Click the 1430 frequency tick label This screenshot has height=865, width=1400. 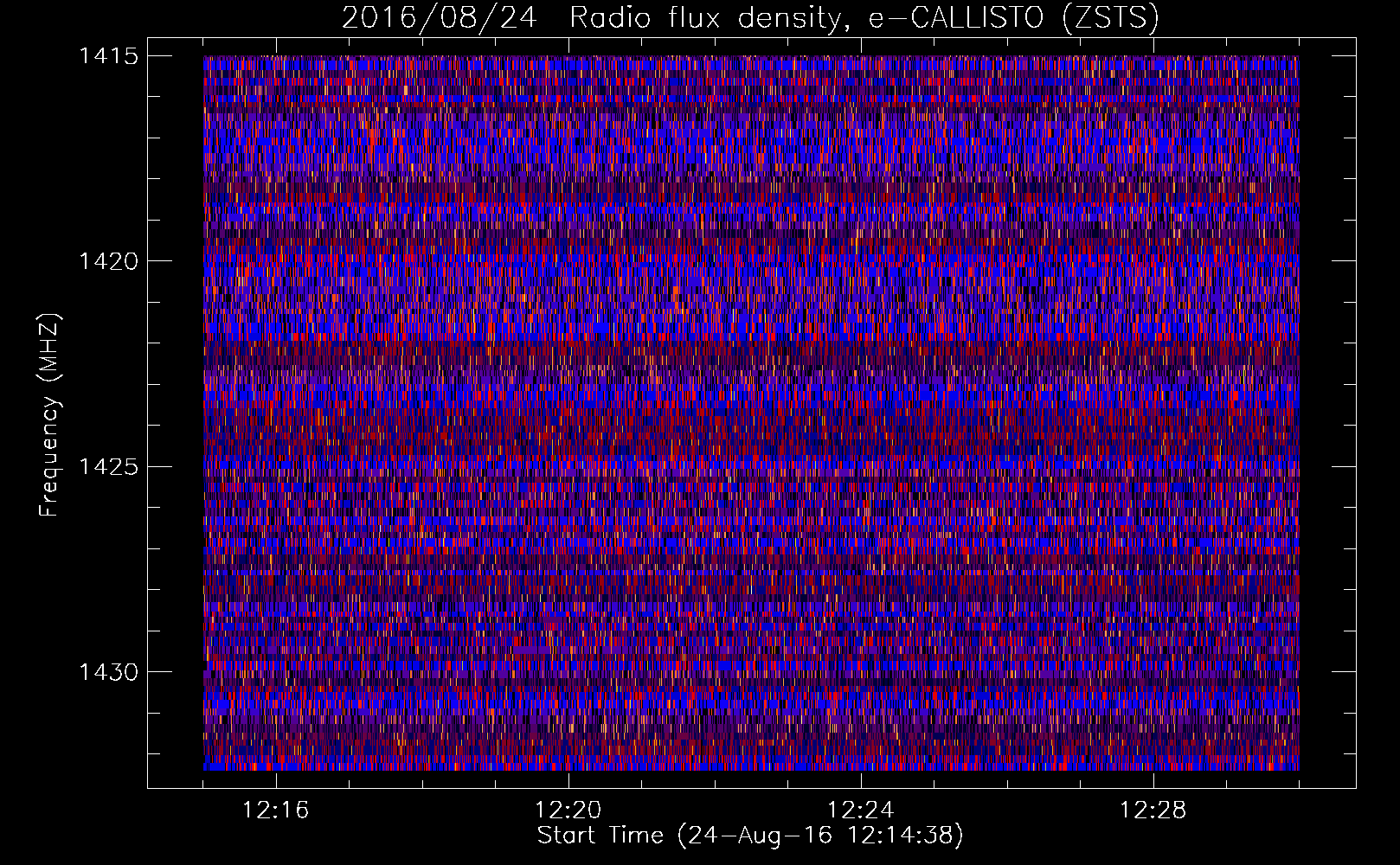tap(108, 672)
